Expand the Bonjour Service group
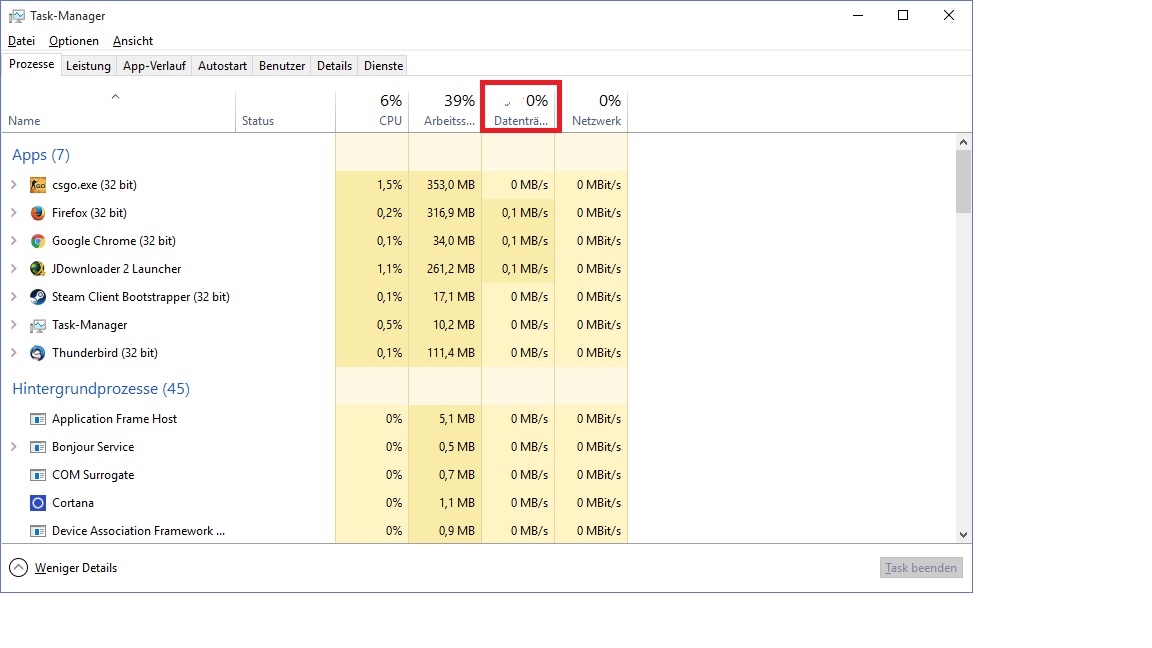 click(13, 447)
